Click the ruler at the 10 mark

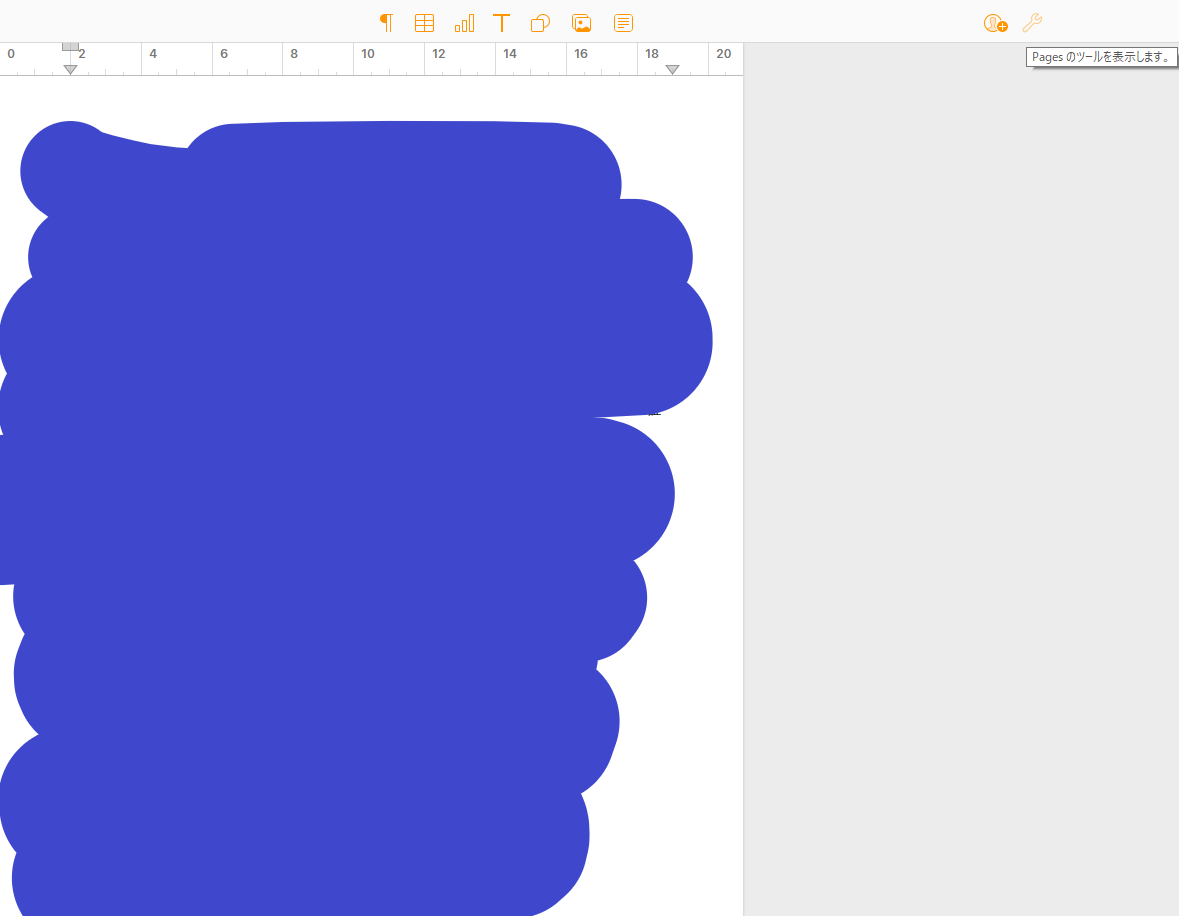[368, 54]
